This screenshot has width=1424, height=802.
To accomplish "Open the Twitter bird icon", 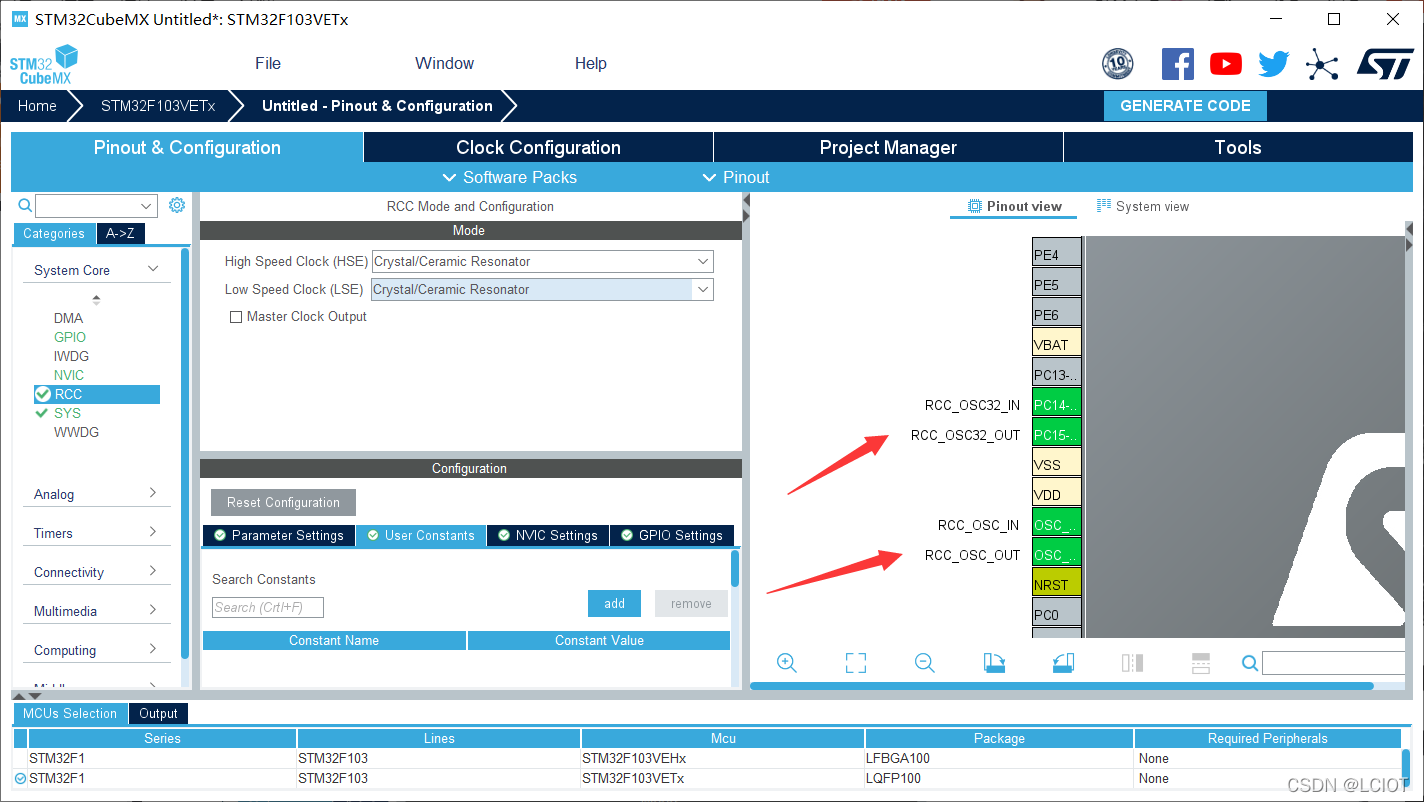I will tap(1273, 64).
